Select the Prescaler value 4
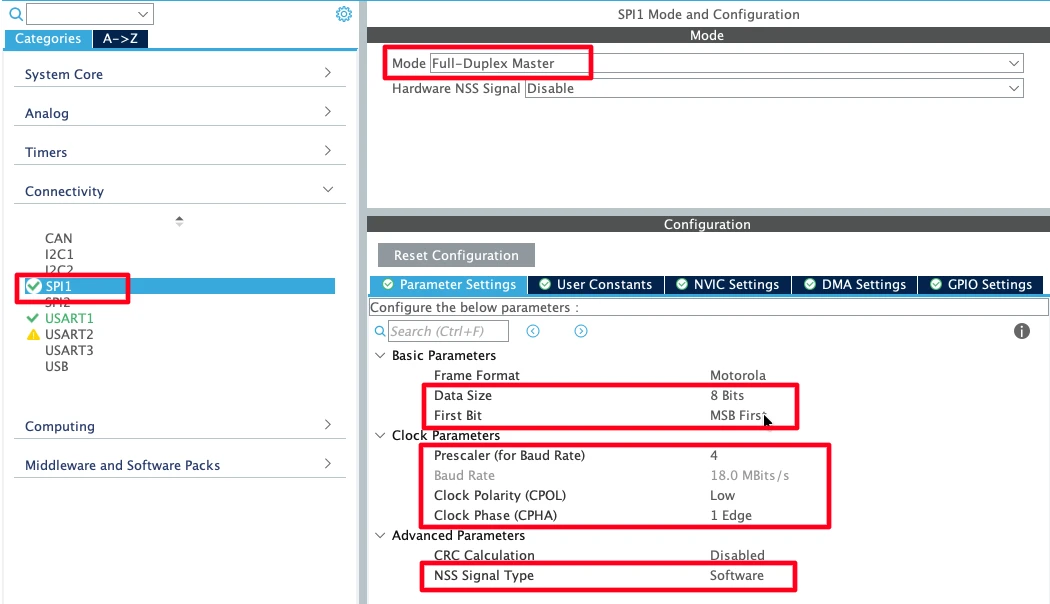1050x604 pixels. point(714,455)
